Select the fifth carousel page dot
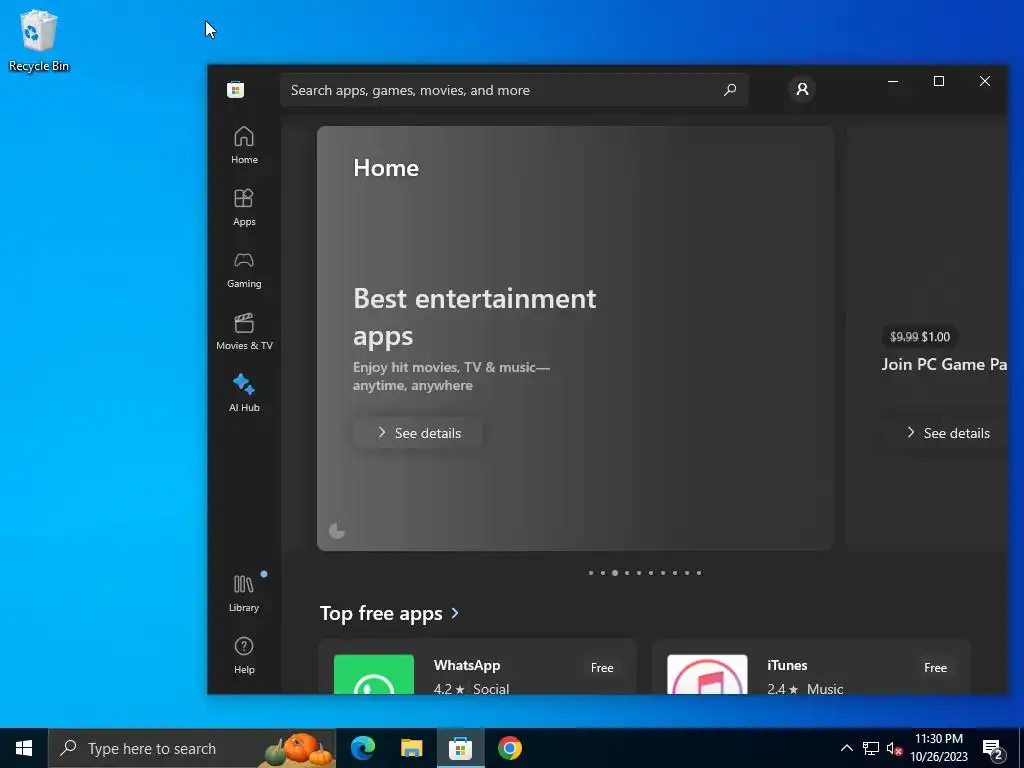Viewport: 1024px width, 768px height. 639,573
